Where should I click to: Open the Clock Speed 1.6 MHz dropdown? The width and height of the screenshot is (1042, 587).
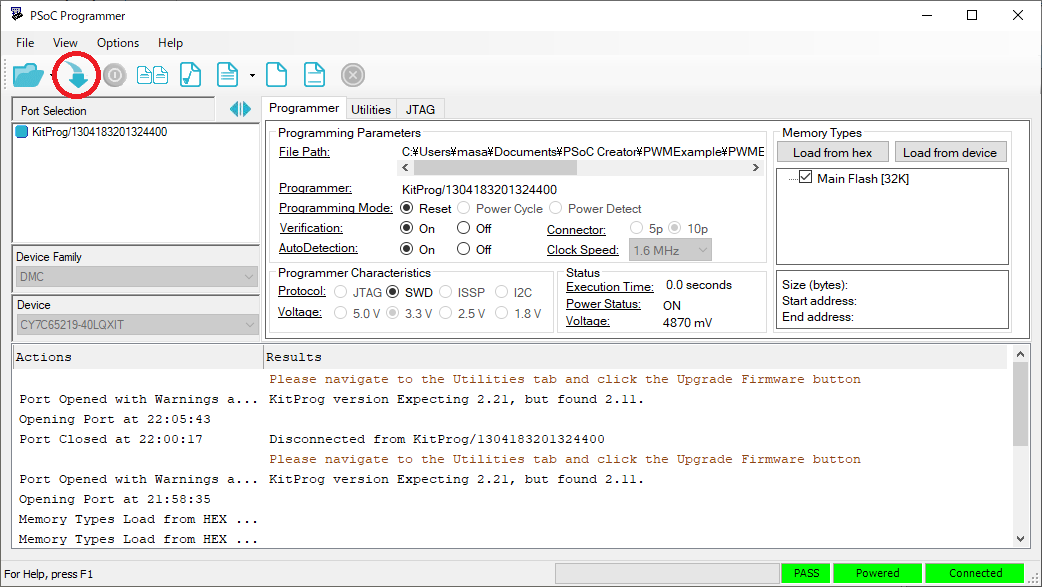670,250
